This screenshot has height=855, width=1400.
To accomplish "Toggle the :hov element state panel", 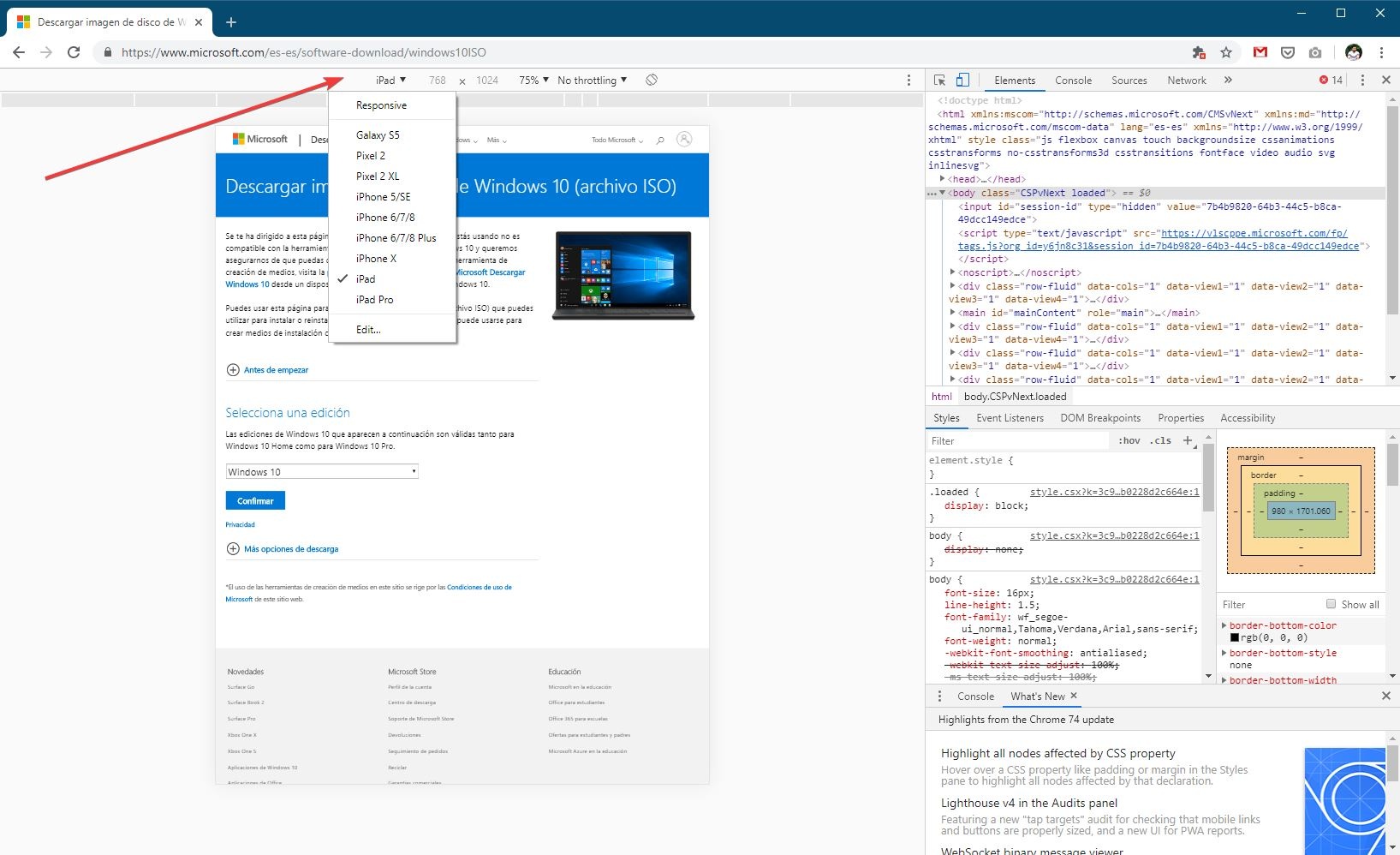I will point(1129,440).
